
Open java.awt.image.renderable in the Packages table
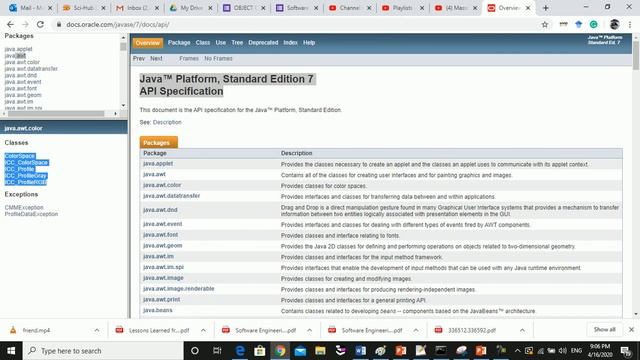click(178, 289)
